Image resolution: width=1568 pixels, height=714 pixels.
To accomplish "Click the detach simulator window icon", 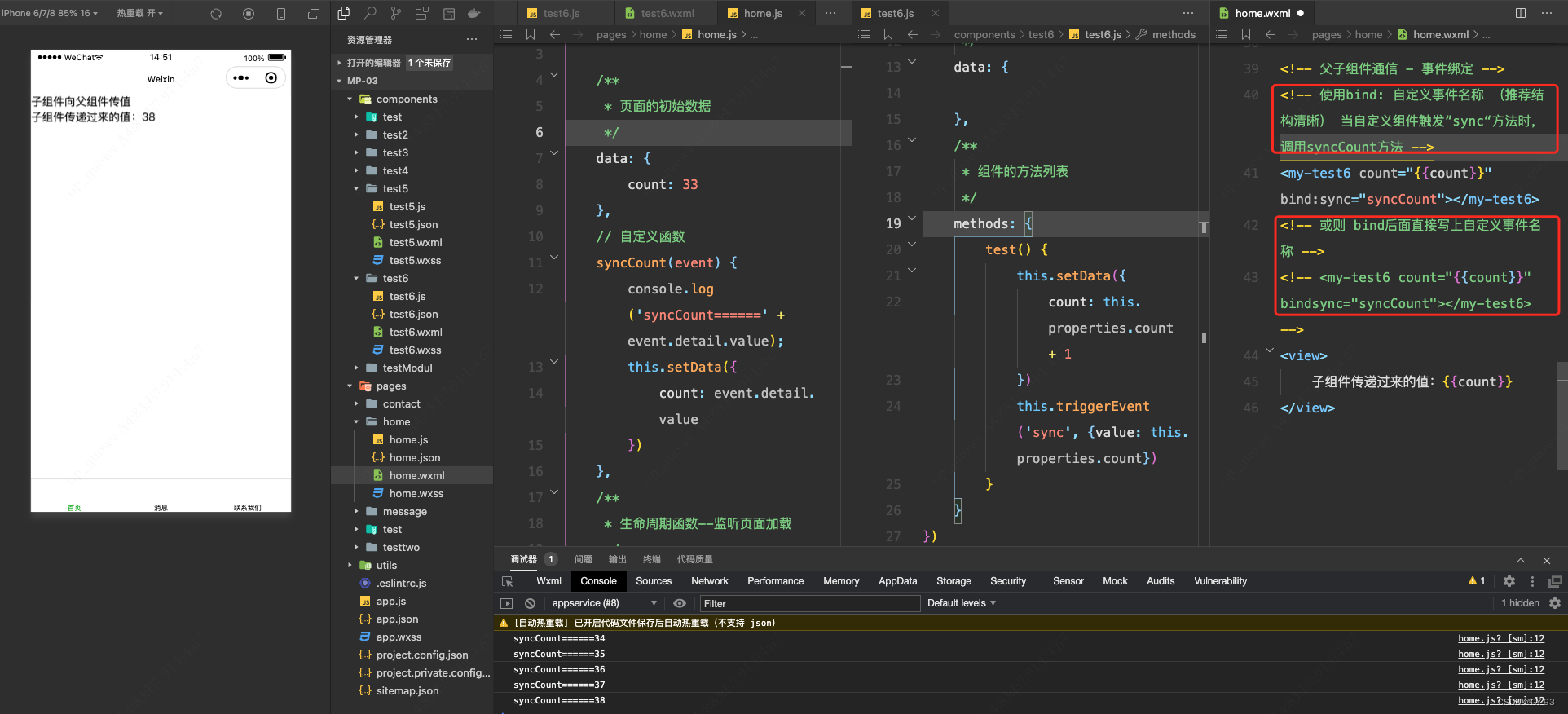I will (x=314, y=13).
